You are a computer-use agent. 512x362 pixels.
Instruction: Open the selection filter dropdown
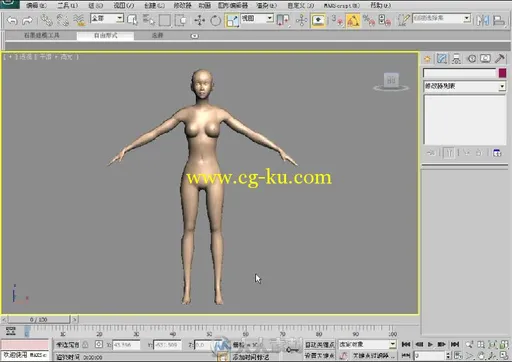[x=107, y=18]
